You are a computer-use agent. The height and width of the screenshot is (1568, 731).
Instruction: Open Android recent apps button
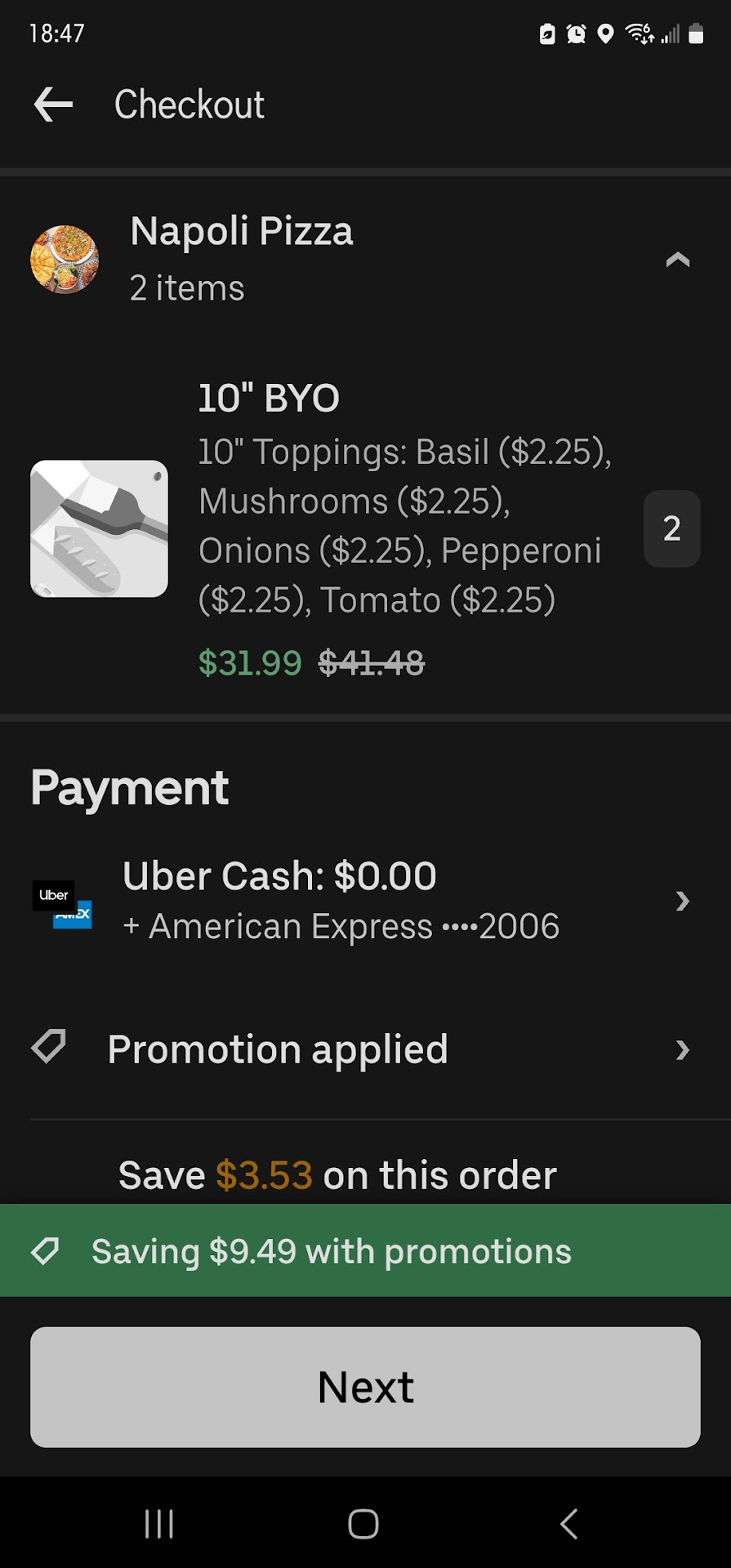159,1524
